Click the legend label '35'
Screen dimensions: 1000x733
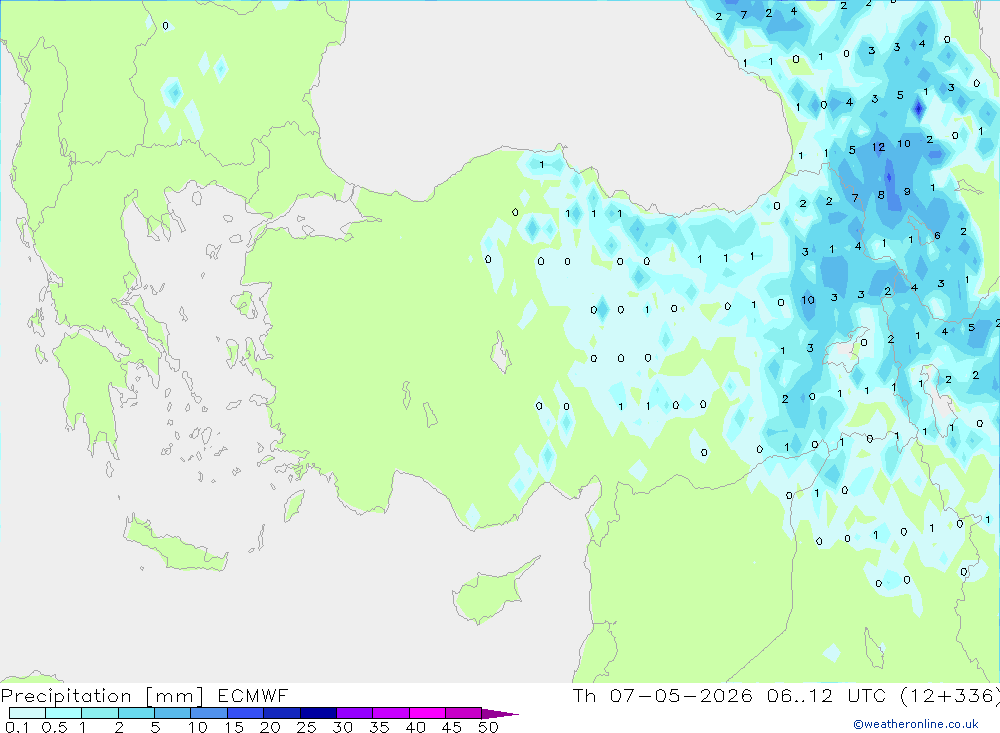click(x=379, y=727)
